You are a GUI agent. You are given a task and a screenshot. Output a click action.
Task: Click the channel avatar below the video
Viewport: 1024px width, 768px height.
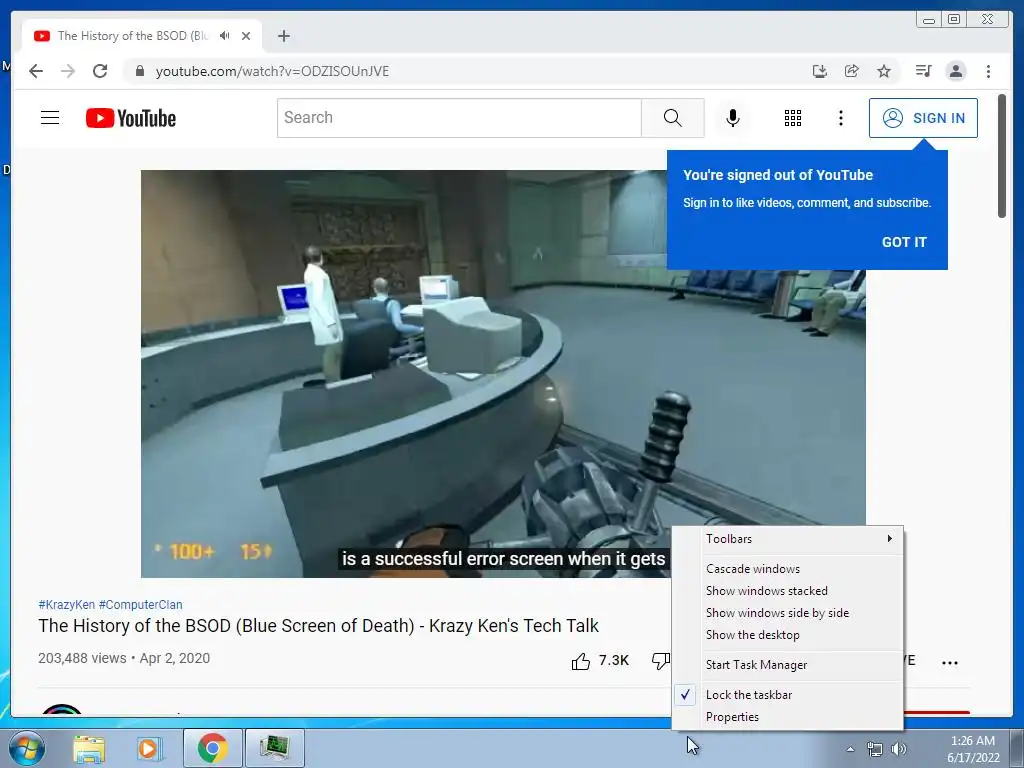click(x=62, y=709)
